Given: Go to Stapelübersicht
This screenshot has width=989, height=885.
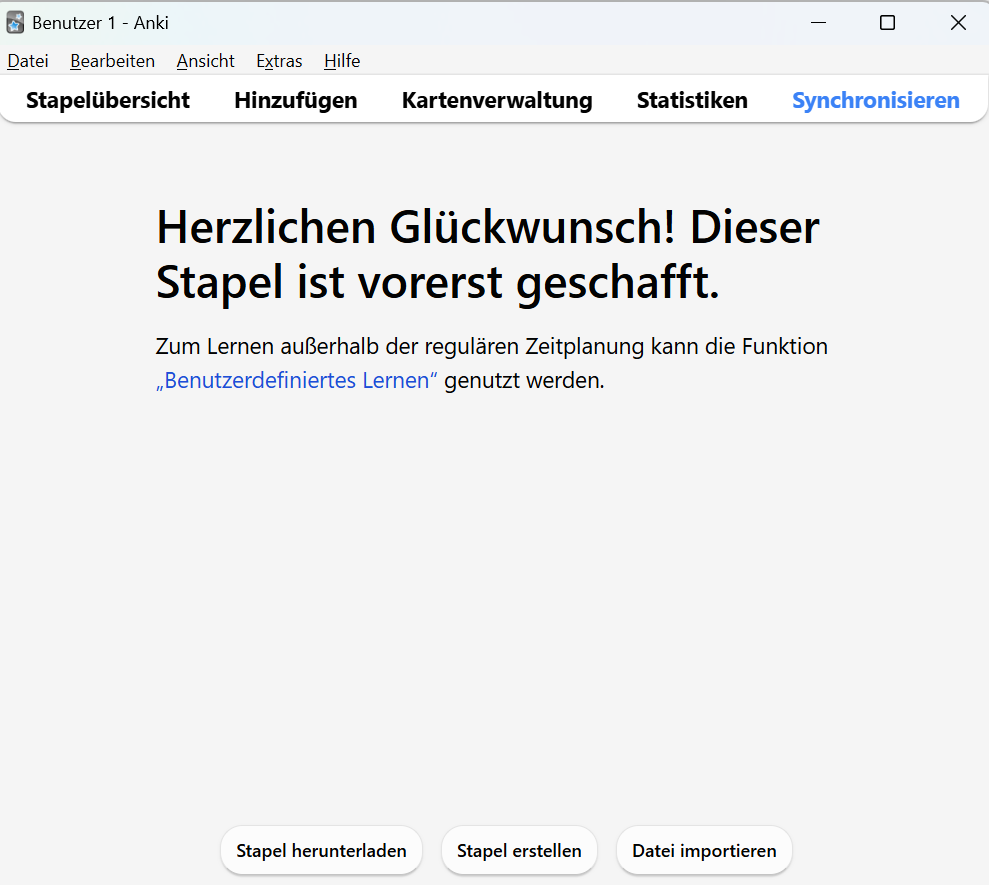Looking at the screenshot, I should (x=108, y=100).
